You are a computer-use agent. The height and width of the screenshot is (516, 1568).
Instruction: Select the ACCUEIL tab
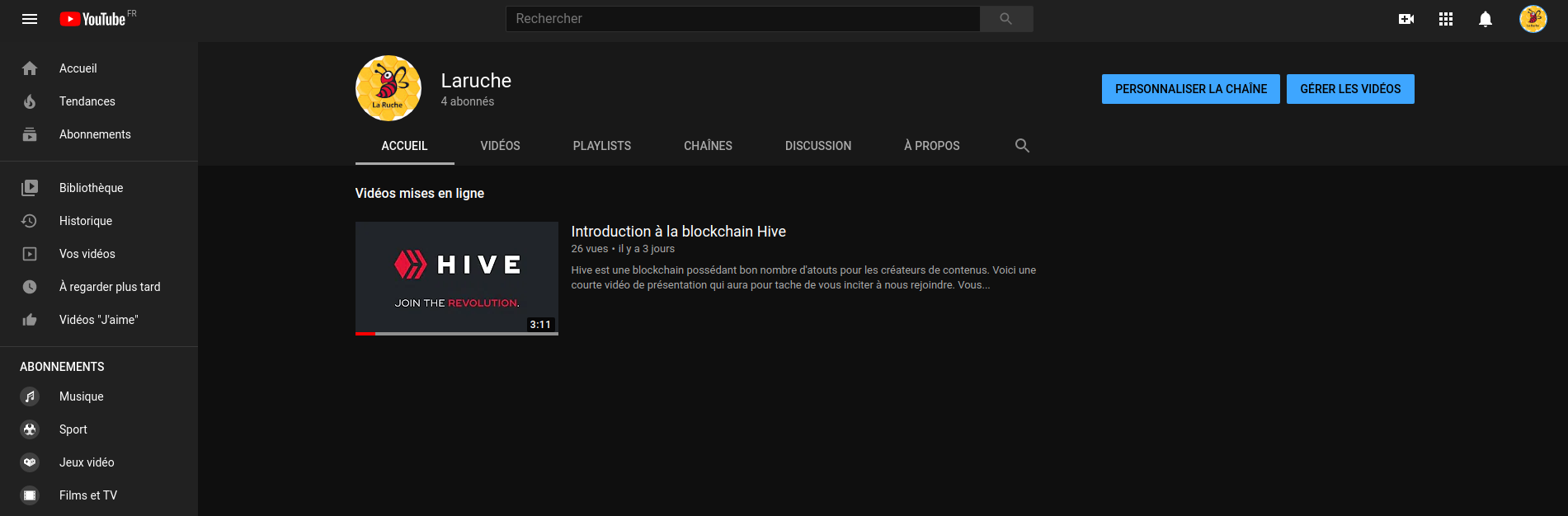click(404, 146)
